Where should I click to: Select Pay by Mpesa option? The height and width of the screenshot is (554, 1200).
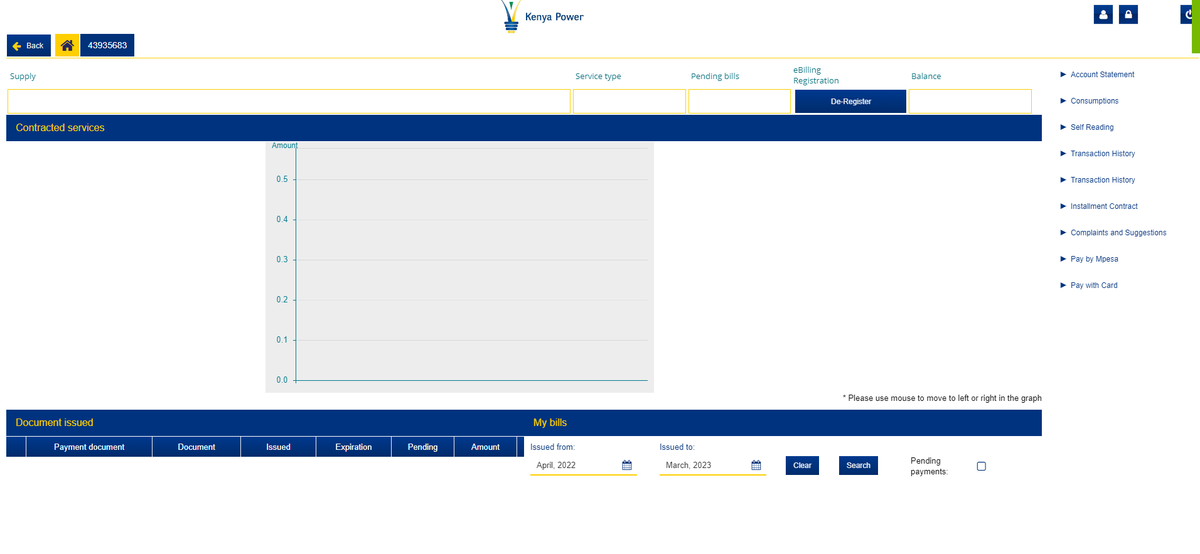[1094, 259]
